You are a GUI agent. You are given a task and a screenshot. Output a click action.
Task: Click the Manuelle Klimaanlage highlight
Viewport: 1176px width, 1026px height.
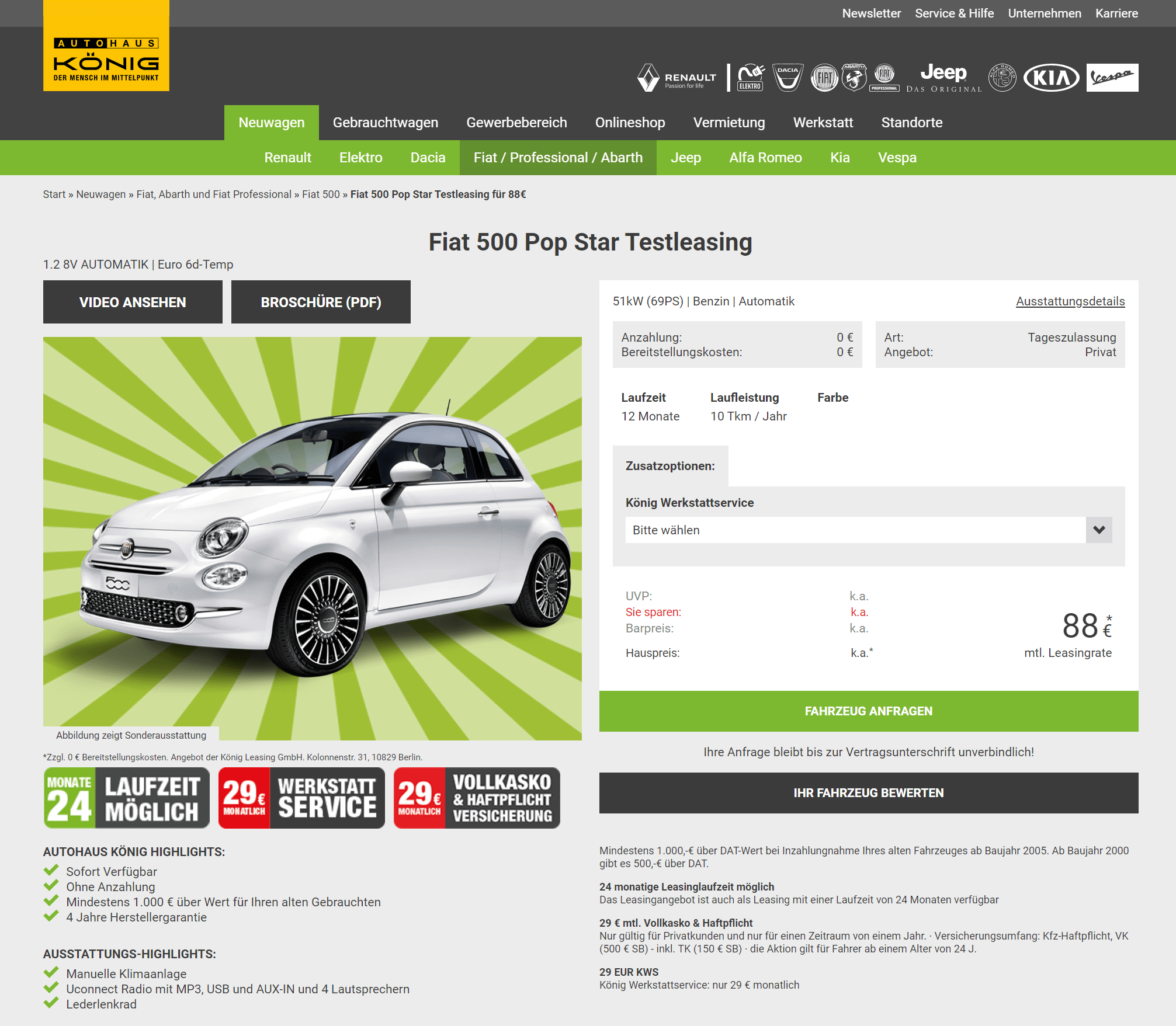pyautogui.click(x=126, y=974)
